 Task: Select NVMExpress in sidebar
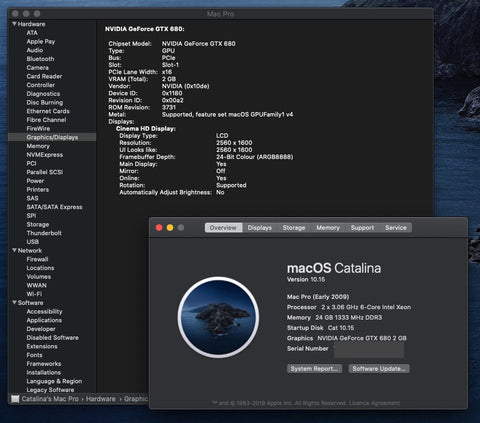click(x=45, y=155)
